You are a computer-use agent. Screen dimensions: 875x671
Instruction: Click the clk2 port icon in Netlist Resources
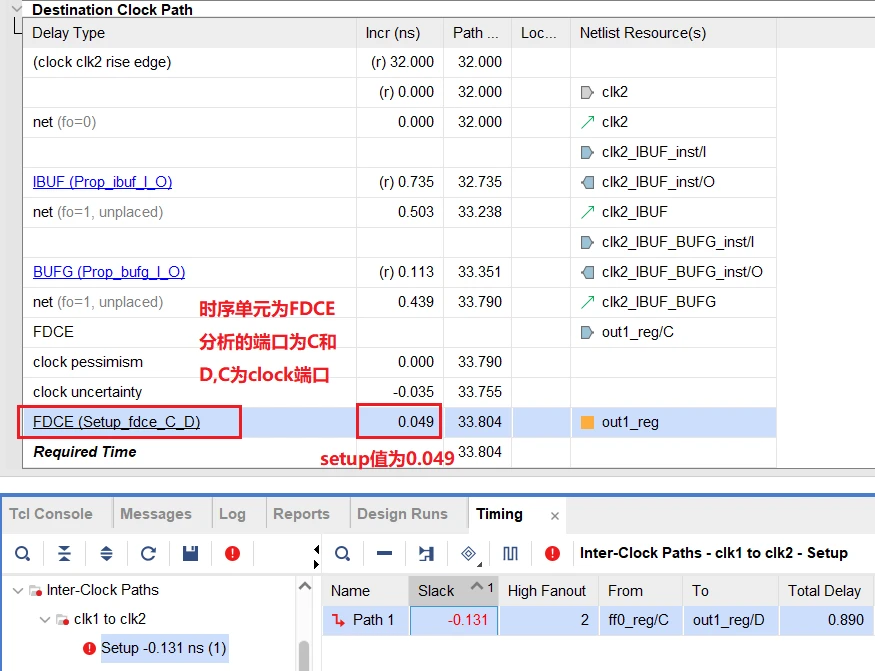click(x=587, y=92)
